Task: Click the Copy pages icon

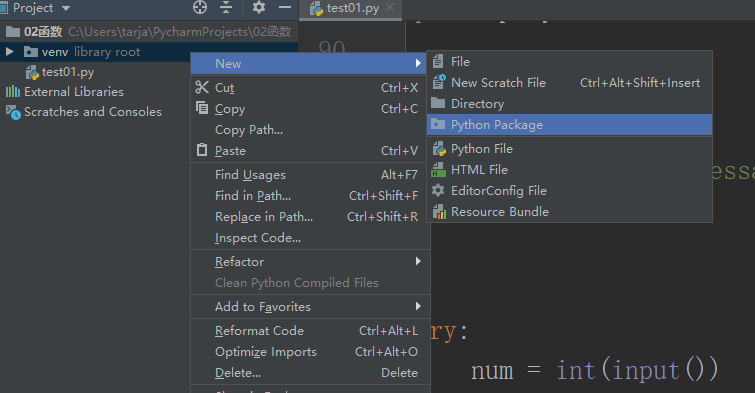Action: [202, 107]
